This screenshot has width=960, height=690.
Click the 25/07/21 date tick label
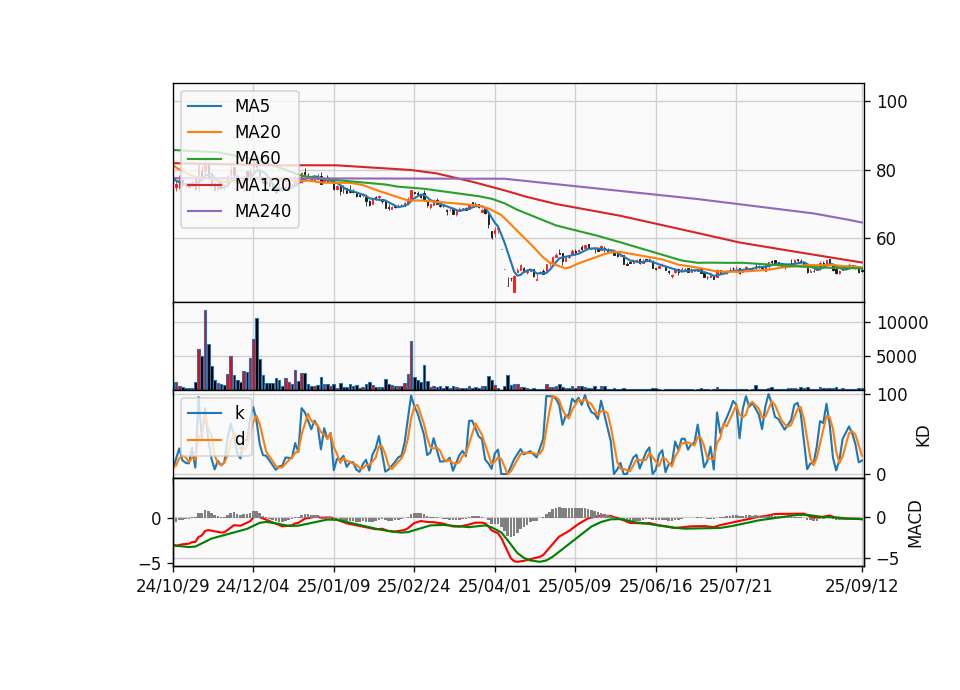(736, 586)
